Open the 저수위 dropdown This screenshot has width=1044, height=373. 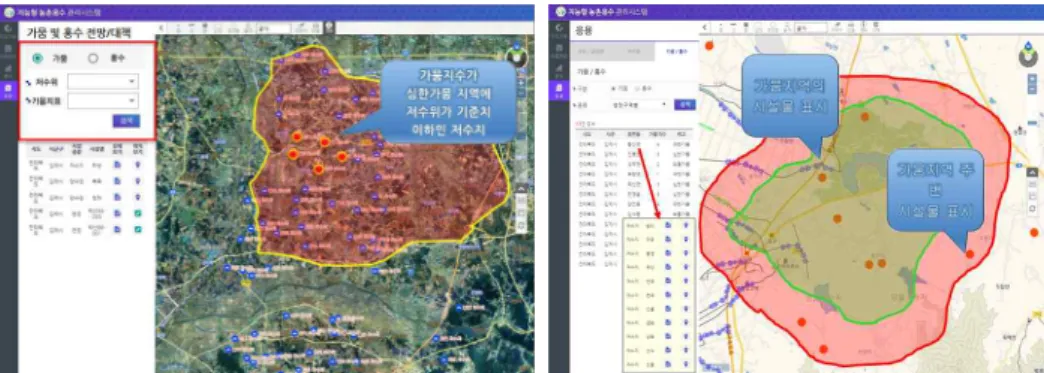click(x=103, y=81)
